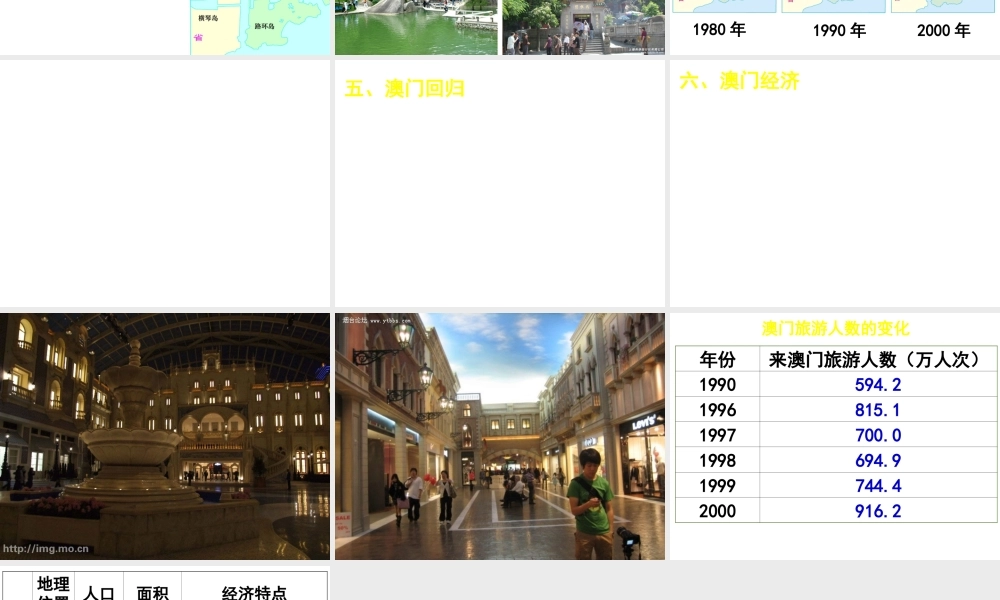Click the value 916.2
The image size is (1000, 600).
click(x=878, y=511)
